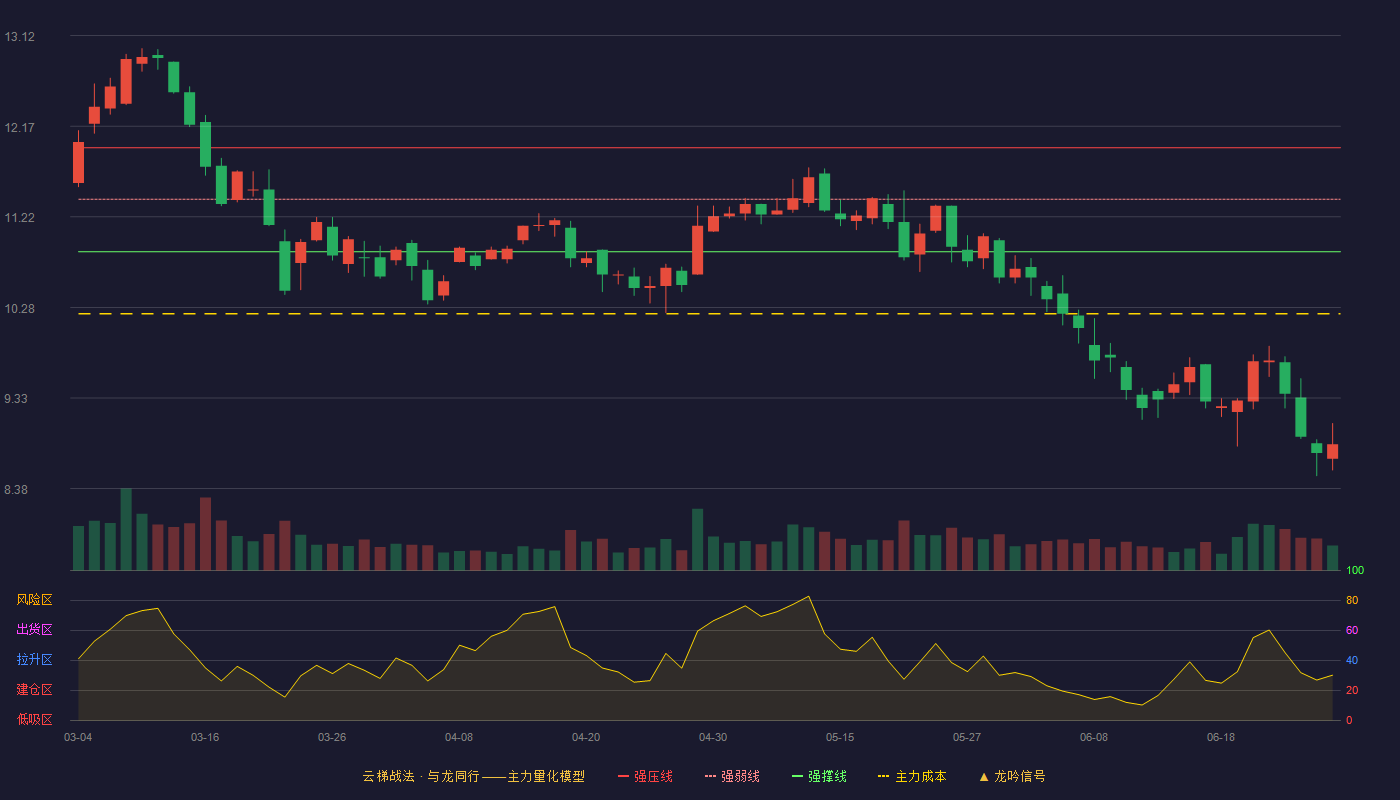
Task: Select the 拉升区 zone label
Action: click(34, 660)
